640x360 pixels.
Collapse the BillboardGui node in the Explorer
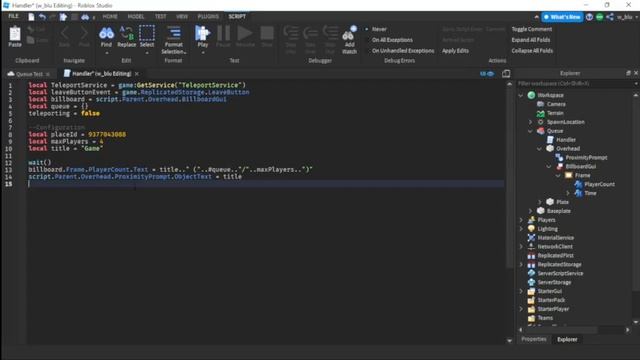pyautogui.click(x=549, y=167)
